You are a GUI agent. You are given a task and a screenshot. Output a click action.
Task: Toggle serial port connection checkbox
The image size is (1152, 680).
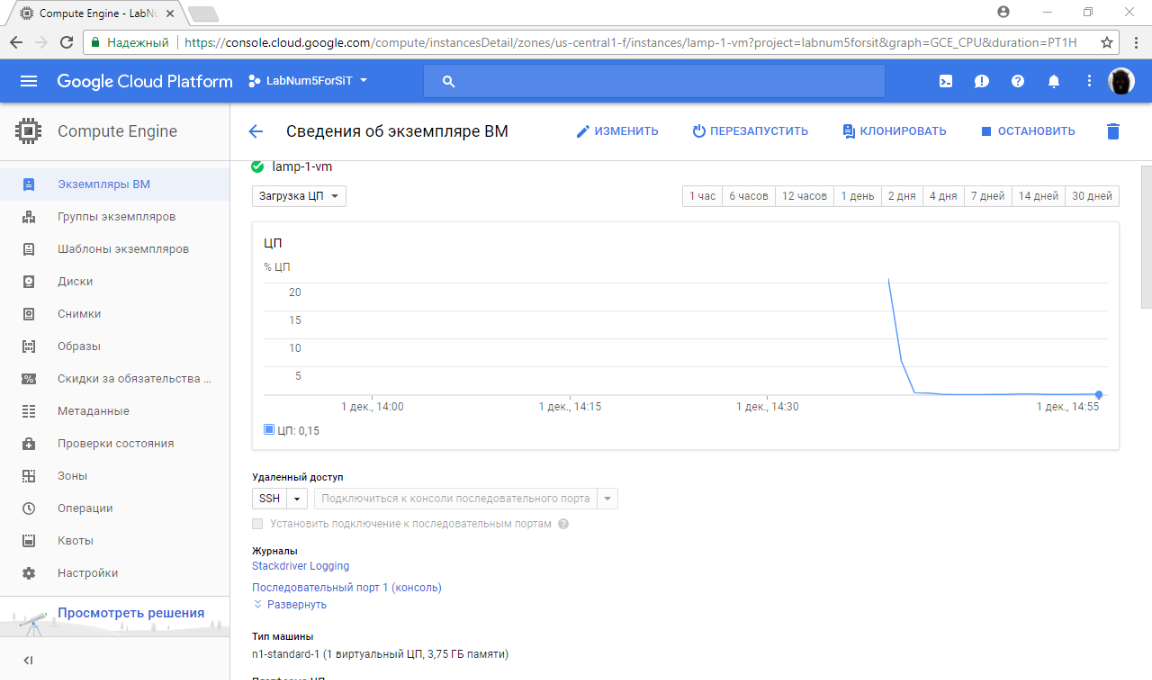pyautogui.click(x=257, y=524)
